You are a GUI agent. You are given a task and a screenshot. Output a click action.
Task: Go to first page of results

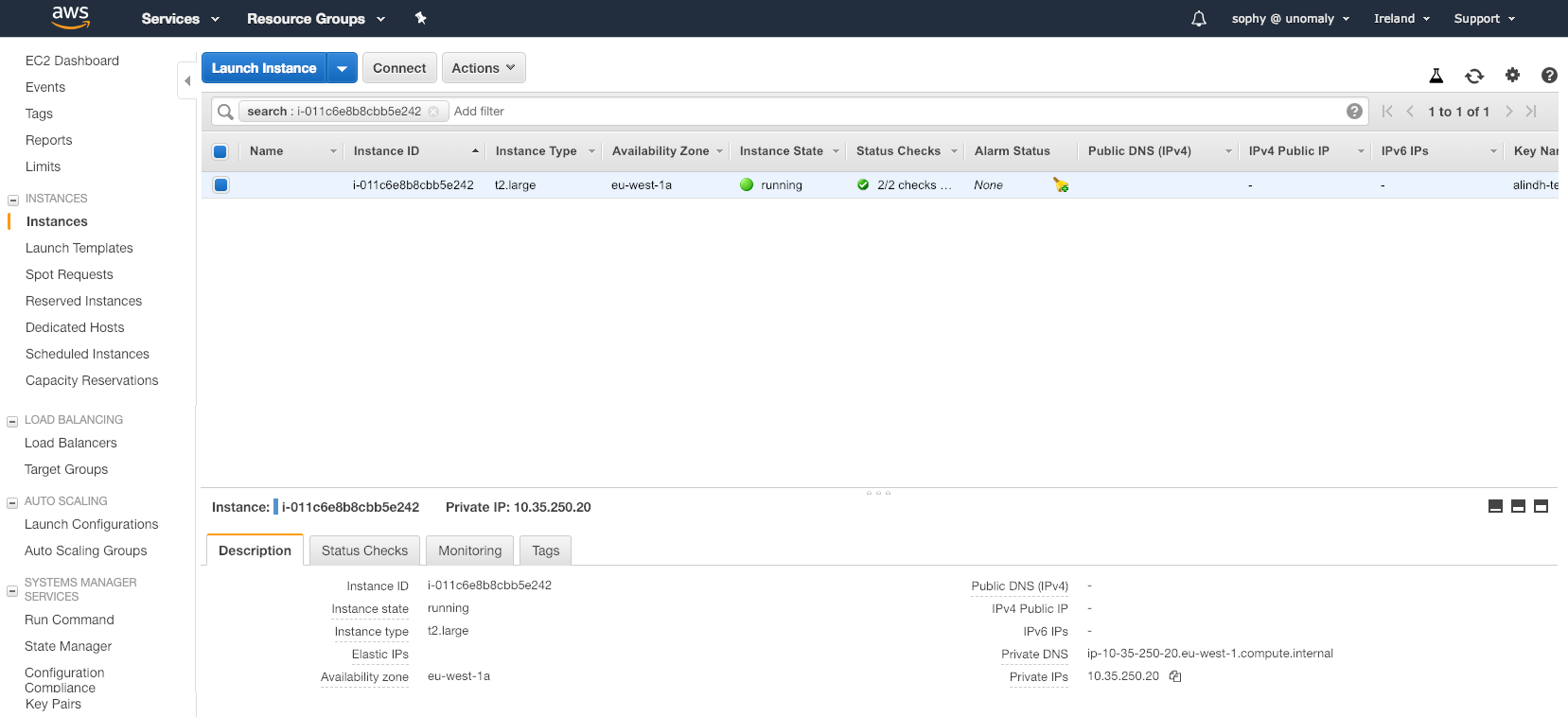pyautogui.click(x=1387, y=112)
